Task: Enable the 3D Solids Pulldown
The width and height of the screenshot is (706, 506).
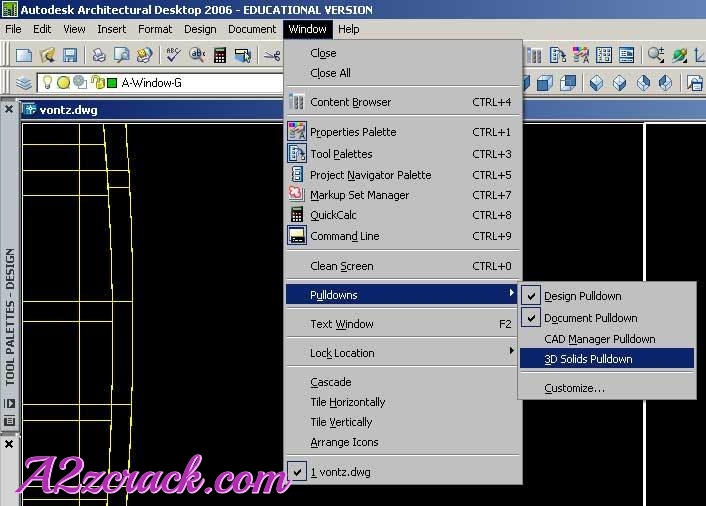Action: tap(607, 359)
